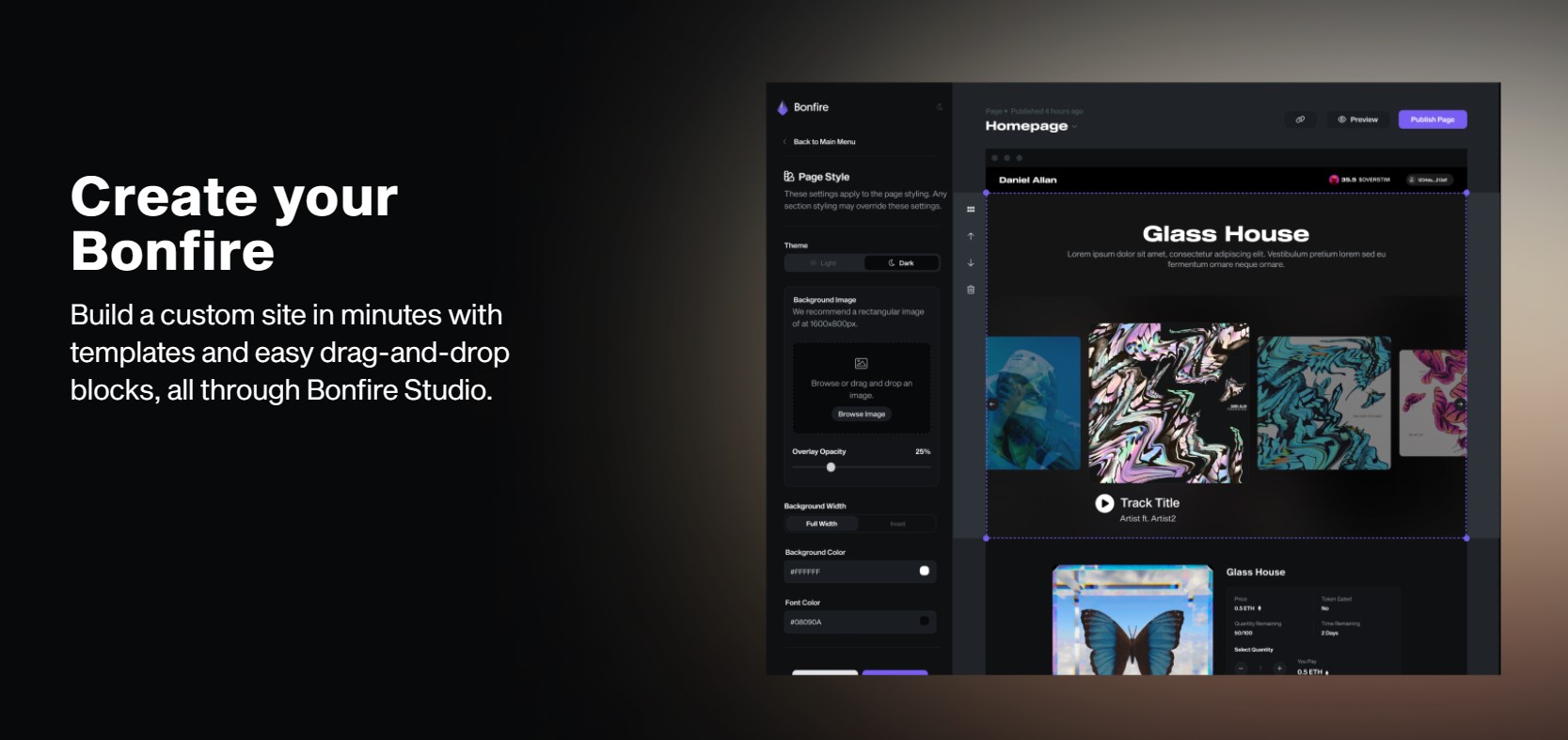Play the track next to Track Title

click(1104, 504)
